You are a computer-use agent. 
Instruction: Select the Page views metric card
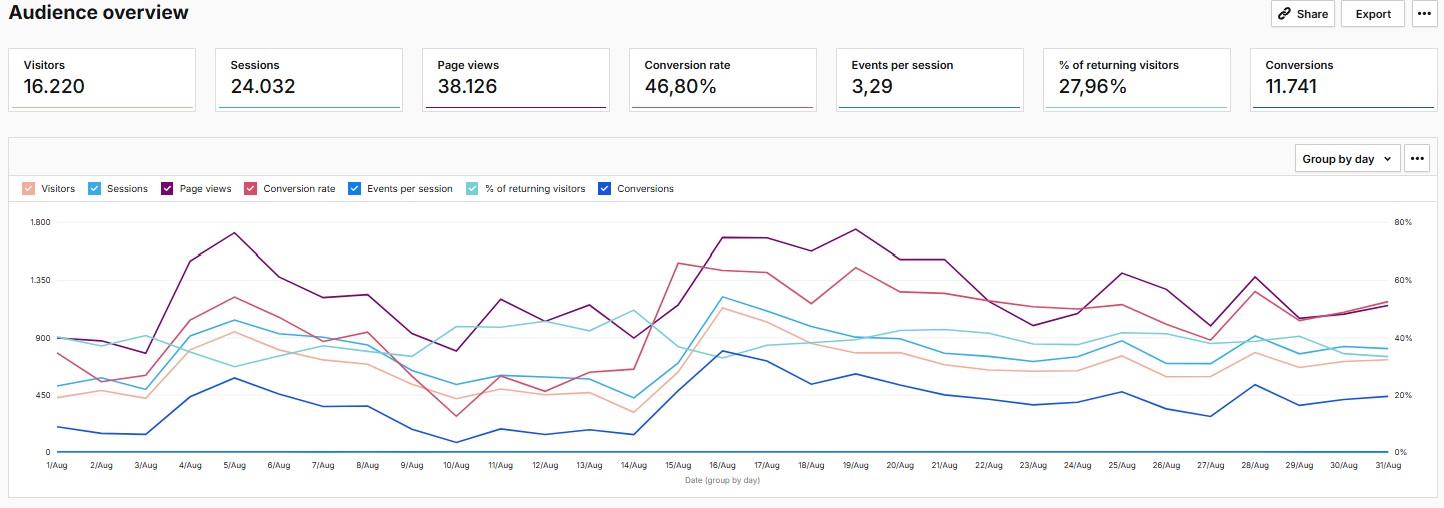coord(516,78)
